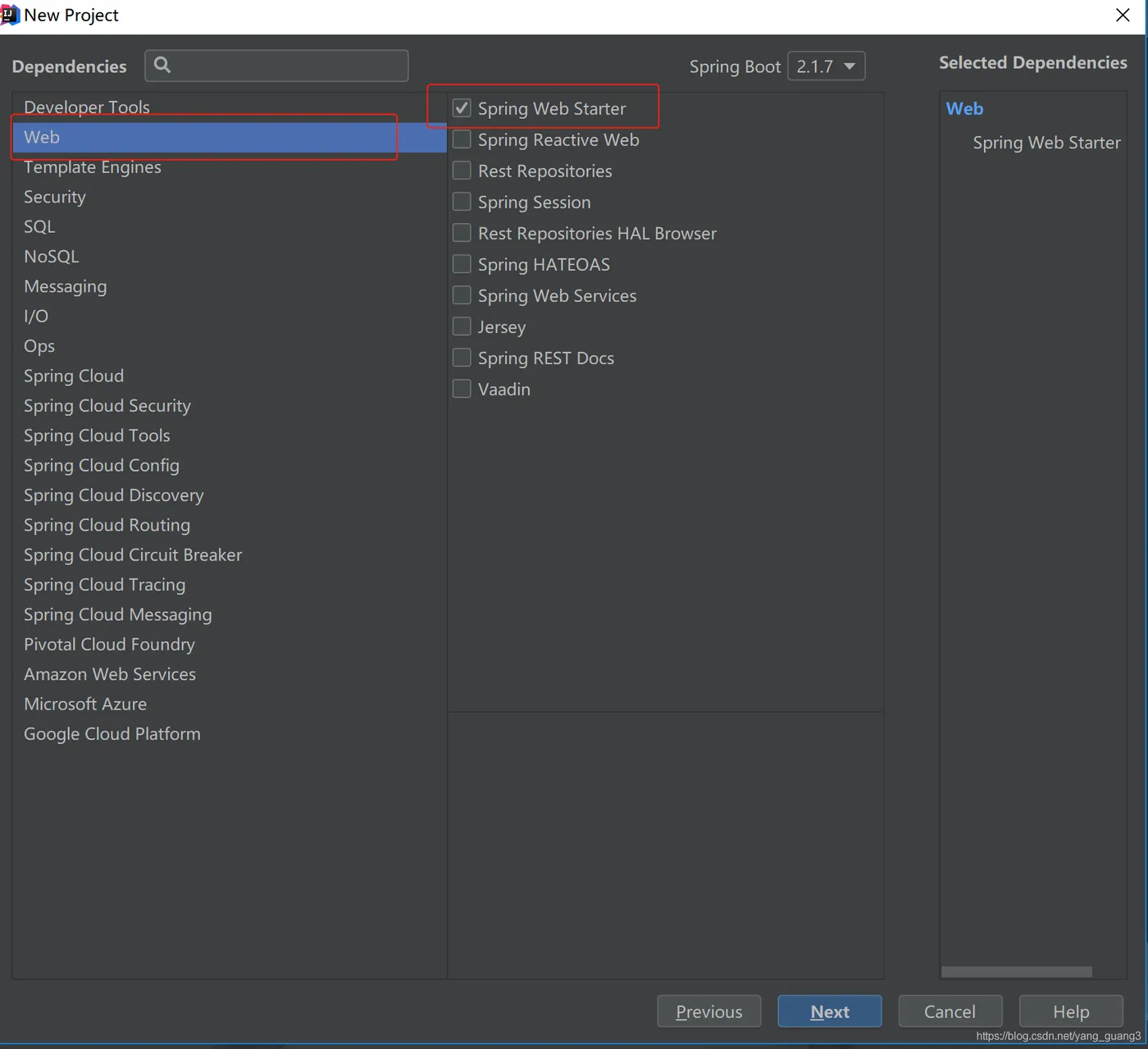Check the Spring Session option

click(462, 202)
